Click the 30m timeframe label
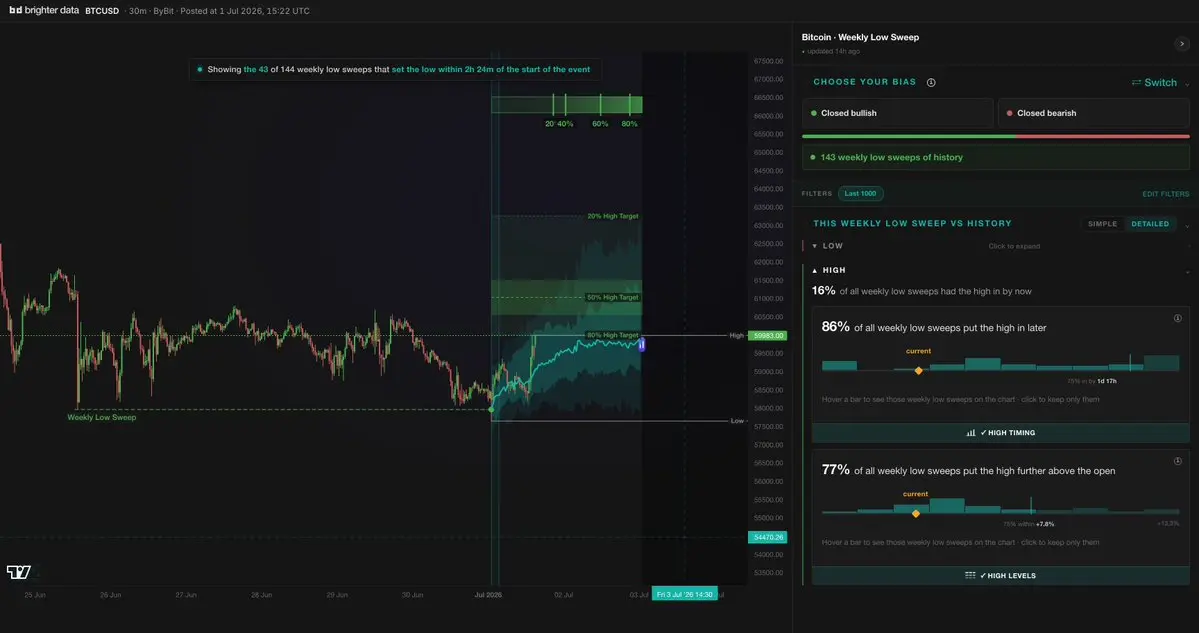 click(x=138, y=11)
